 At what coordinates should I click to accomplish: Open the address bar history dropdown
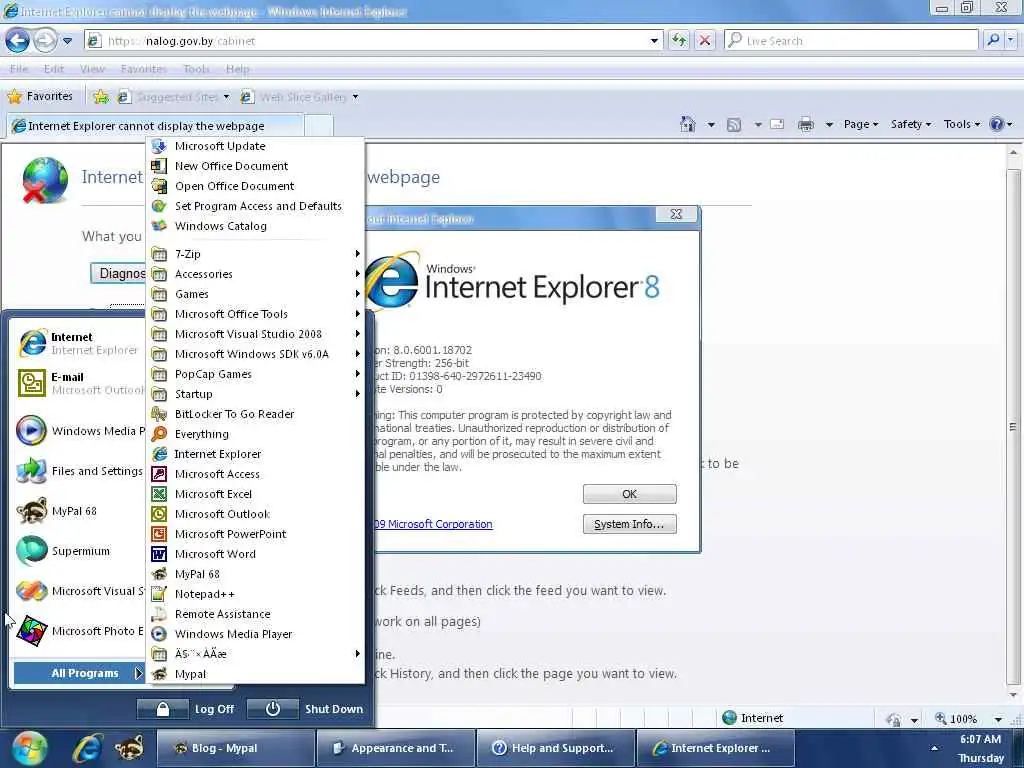pos(654,40)
